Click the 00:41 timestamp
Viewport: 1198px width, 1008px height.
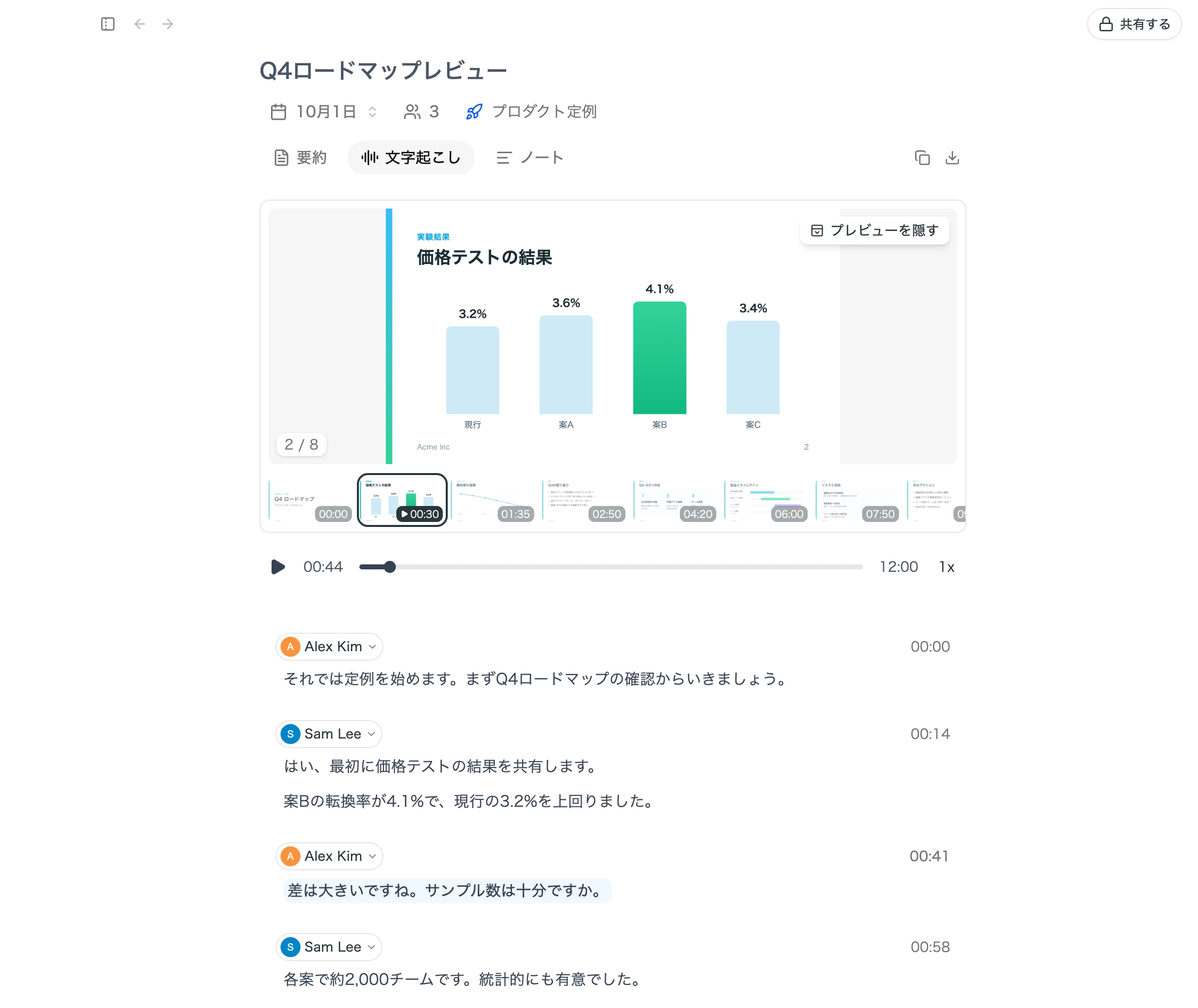(x=929, y=856)
